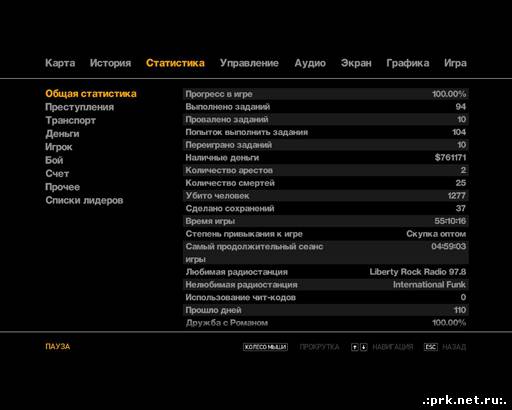Image resolution: width=512 pixels, height=410 pixels.
Task: Click the НАЗАД back label
Action: pyautogui.click(x=454, y=347)
